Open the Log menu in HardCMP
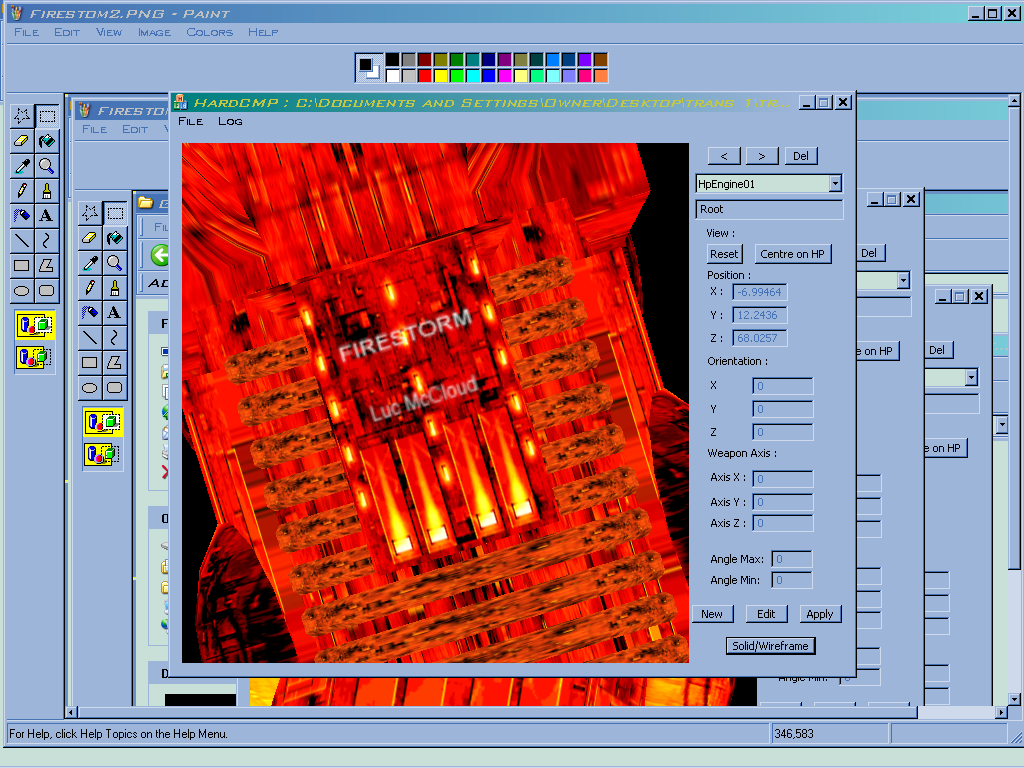The width and height of the screenshot is (1024, 768). [230, 121]
